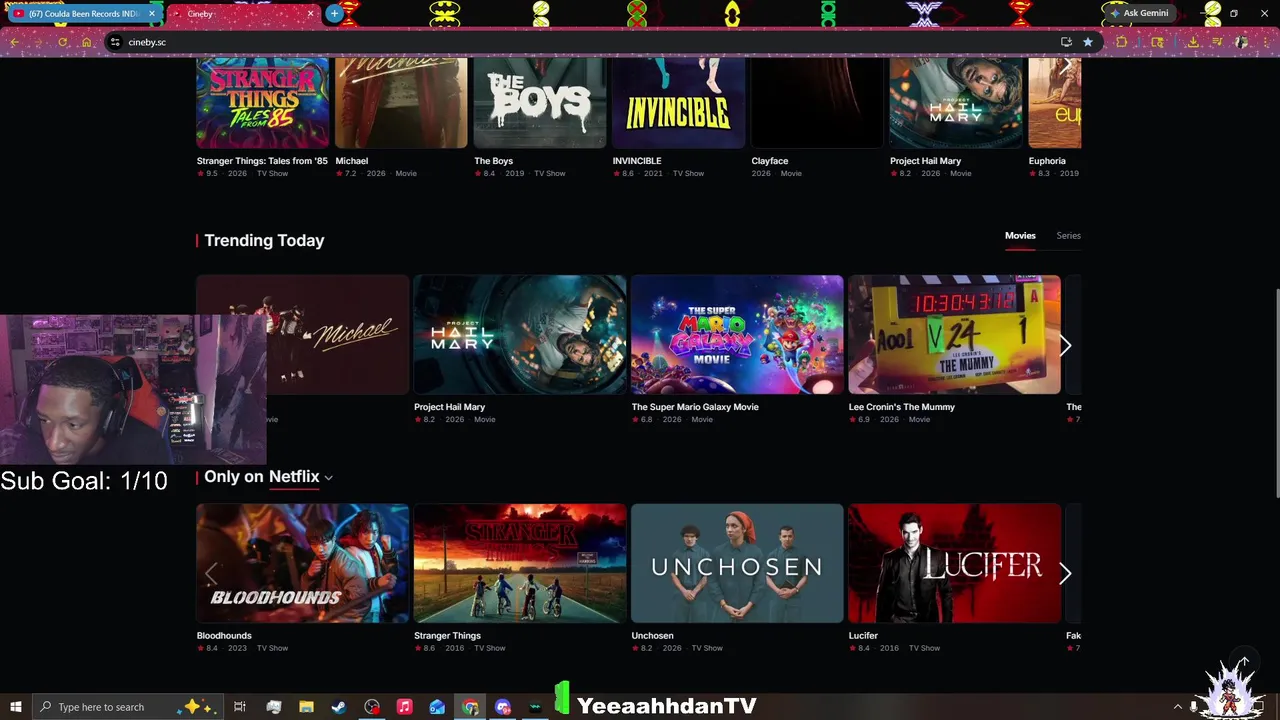Open The Boys poster
The image size is (1280, 720).
[x=540, y=103]
